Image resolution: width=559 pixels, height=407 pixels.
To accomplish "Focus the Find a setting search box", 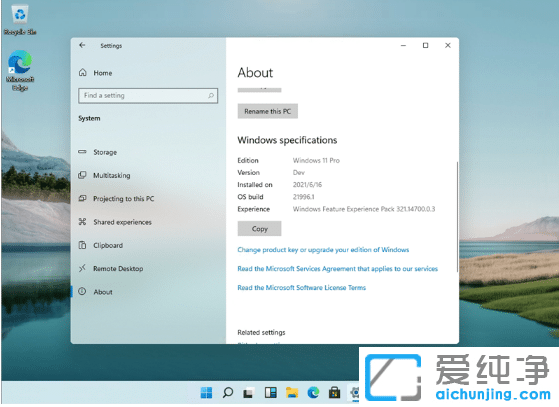I will pos(148,96).
